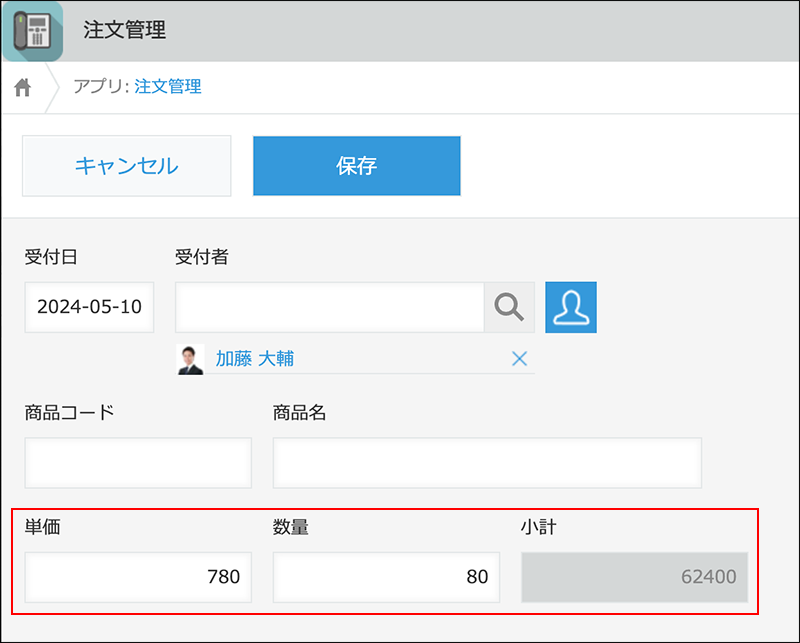Click the magnifying glass to search 受付者
This screenshot has width=800, height=643.
pos(512,307)
